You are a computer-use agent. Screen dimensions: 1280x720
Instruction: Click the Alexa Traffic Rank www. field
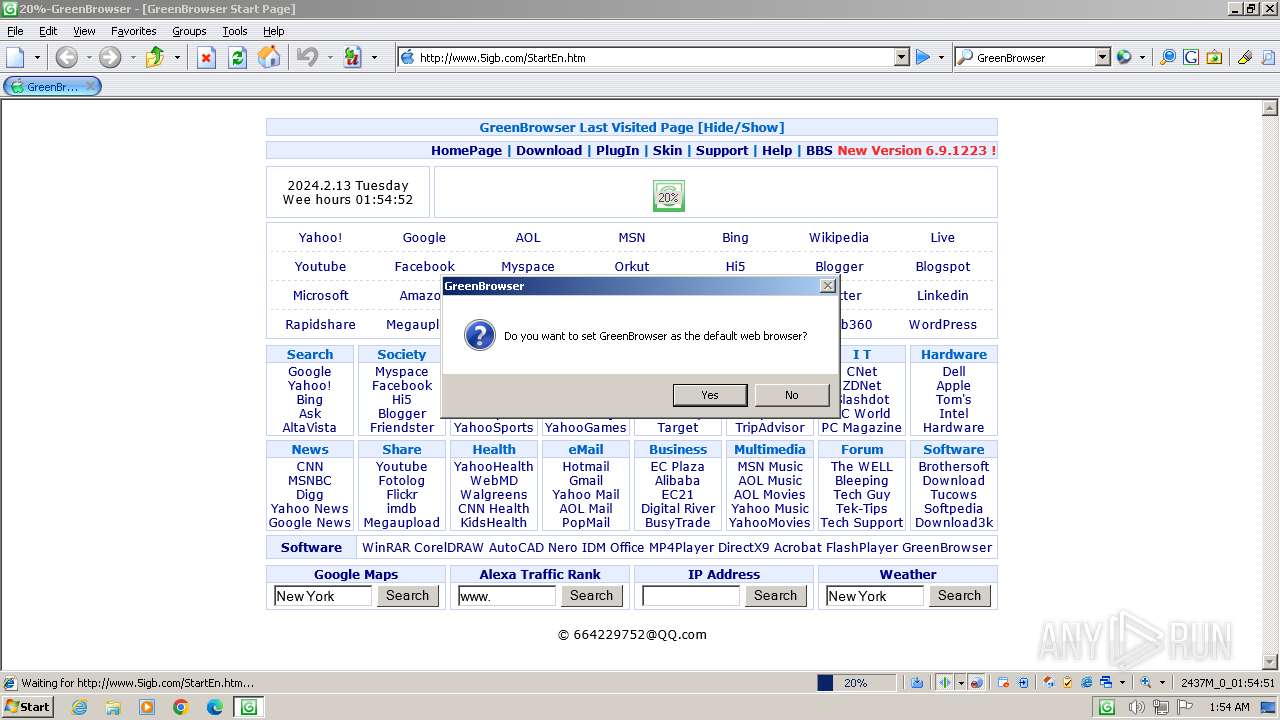point(506,596)
